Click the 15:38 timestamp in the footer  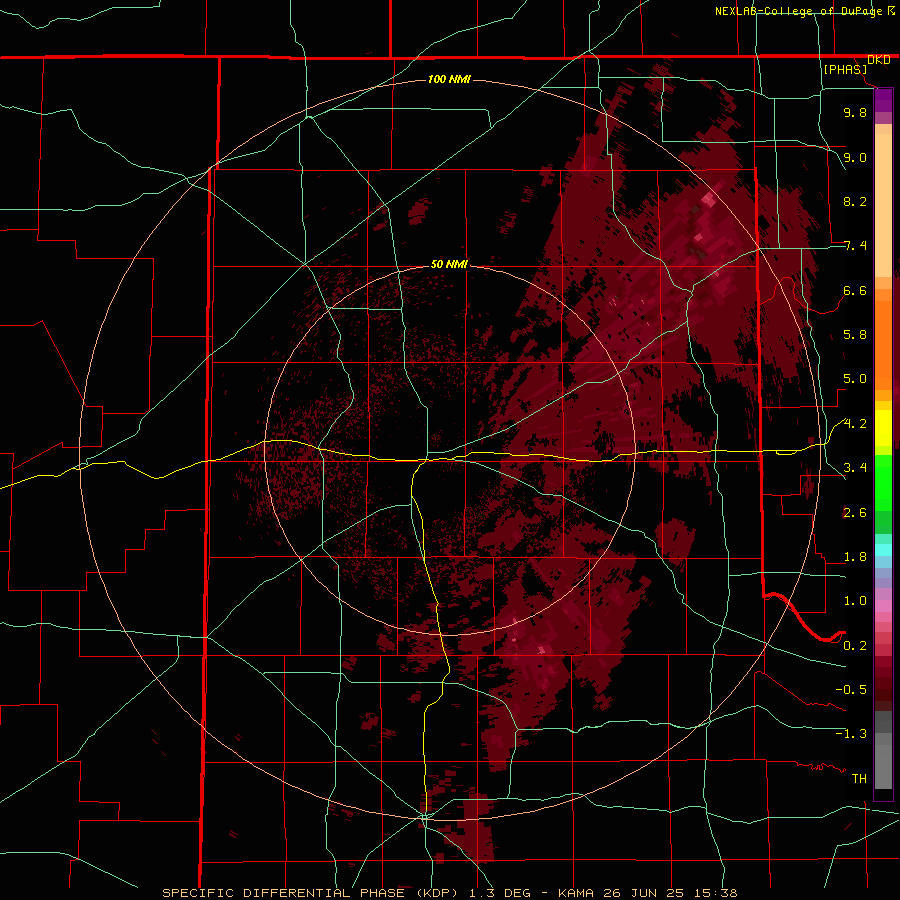click(716, 893)
